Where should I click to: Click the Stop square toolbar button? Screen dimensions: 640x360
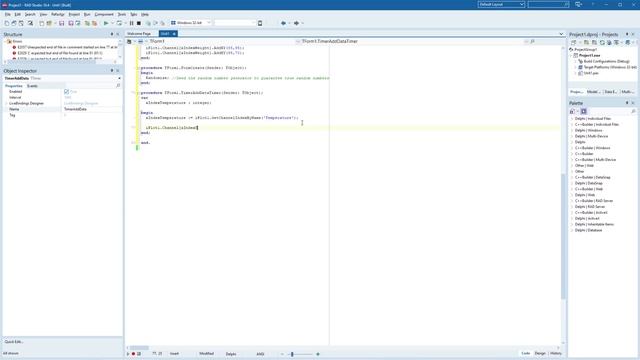point(139,23)
